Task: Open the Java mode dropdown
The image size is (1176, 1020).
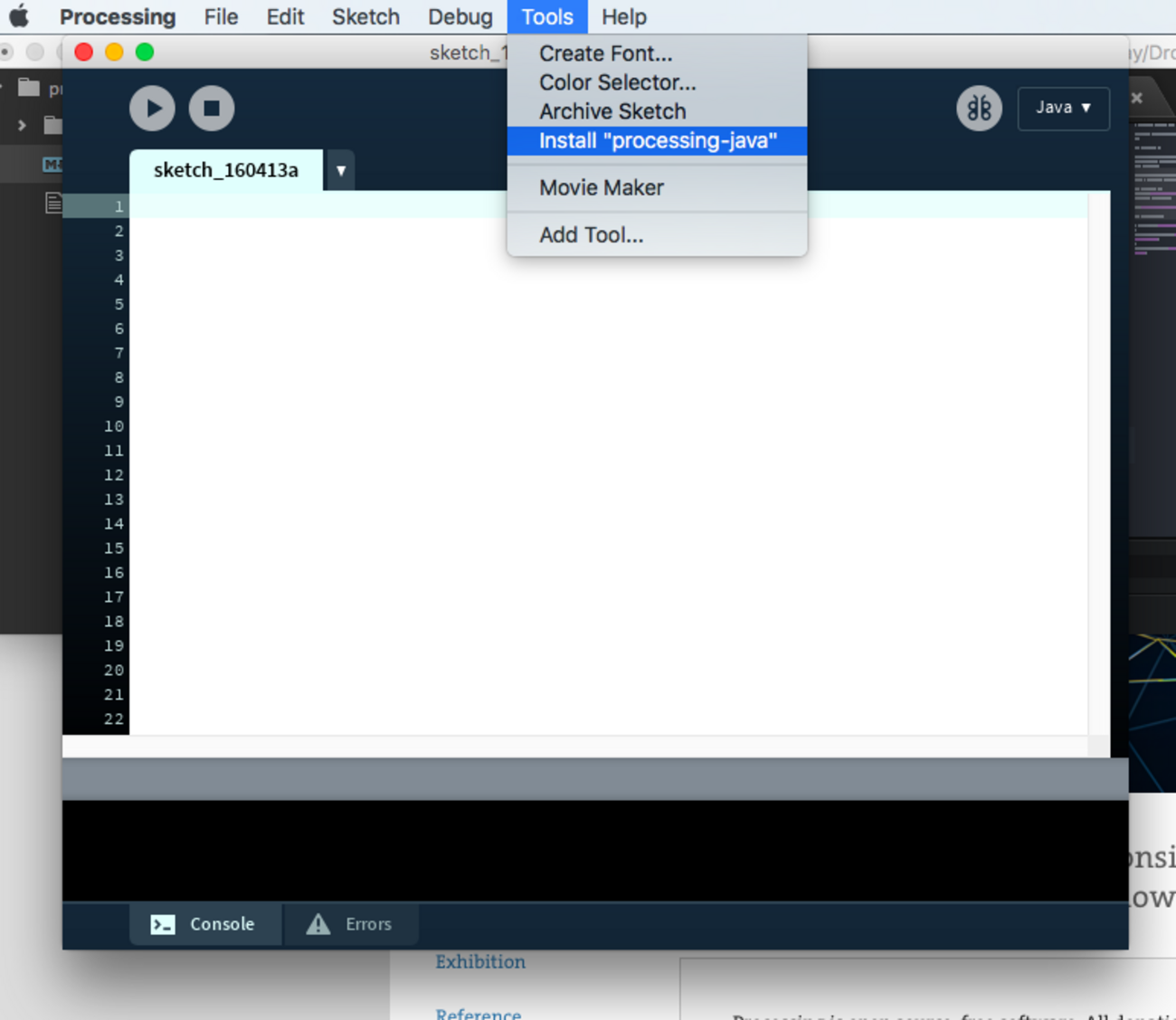Action: point(1063,108)
